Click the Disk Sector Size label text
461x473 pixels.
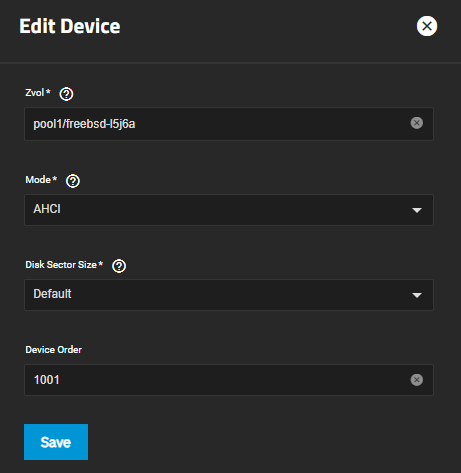[x=61, y=265]
